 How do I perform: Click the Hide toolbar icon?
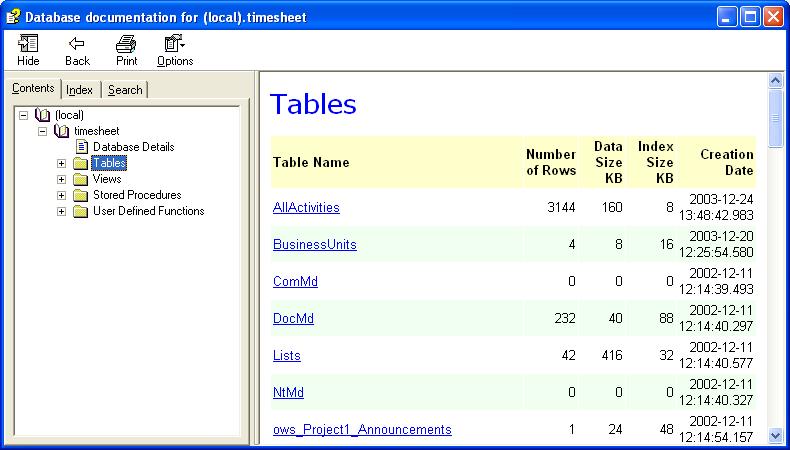[28, 44]
